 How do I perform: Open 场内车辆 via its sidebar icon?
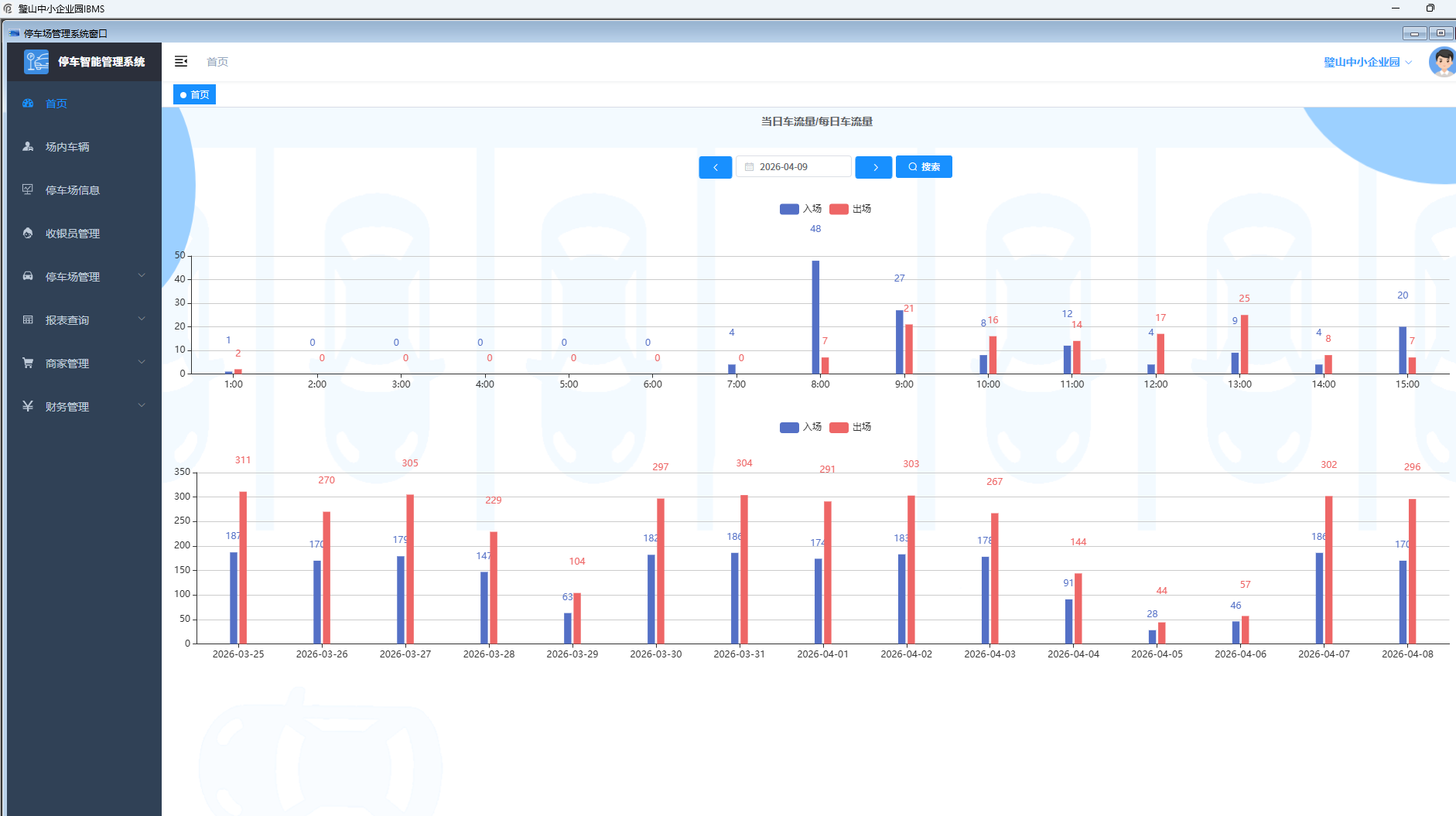28,146
